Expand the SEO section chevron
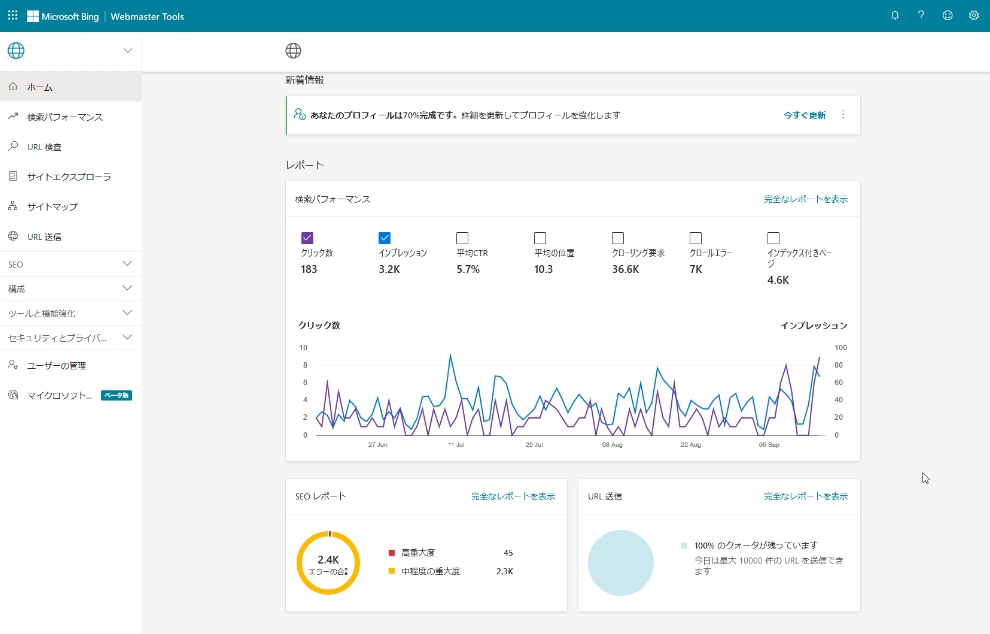 pyautogui.click(x=128, y=263)
